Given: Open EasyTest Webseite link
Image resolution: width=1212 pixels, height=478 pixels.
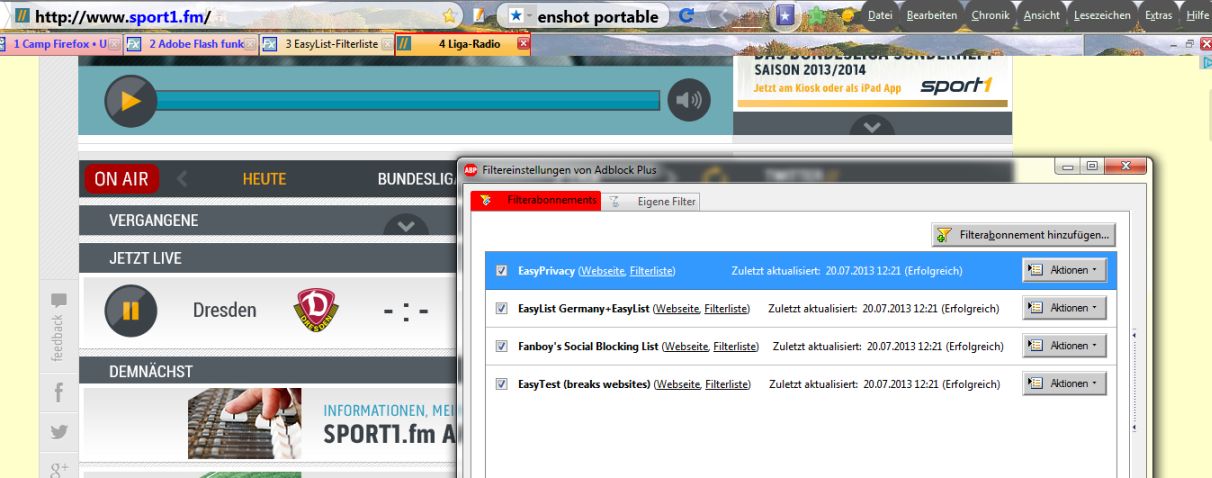Looking at the screenshot, I should 677,384.
